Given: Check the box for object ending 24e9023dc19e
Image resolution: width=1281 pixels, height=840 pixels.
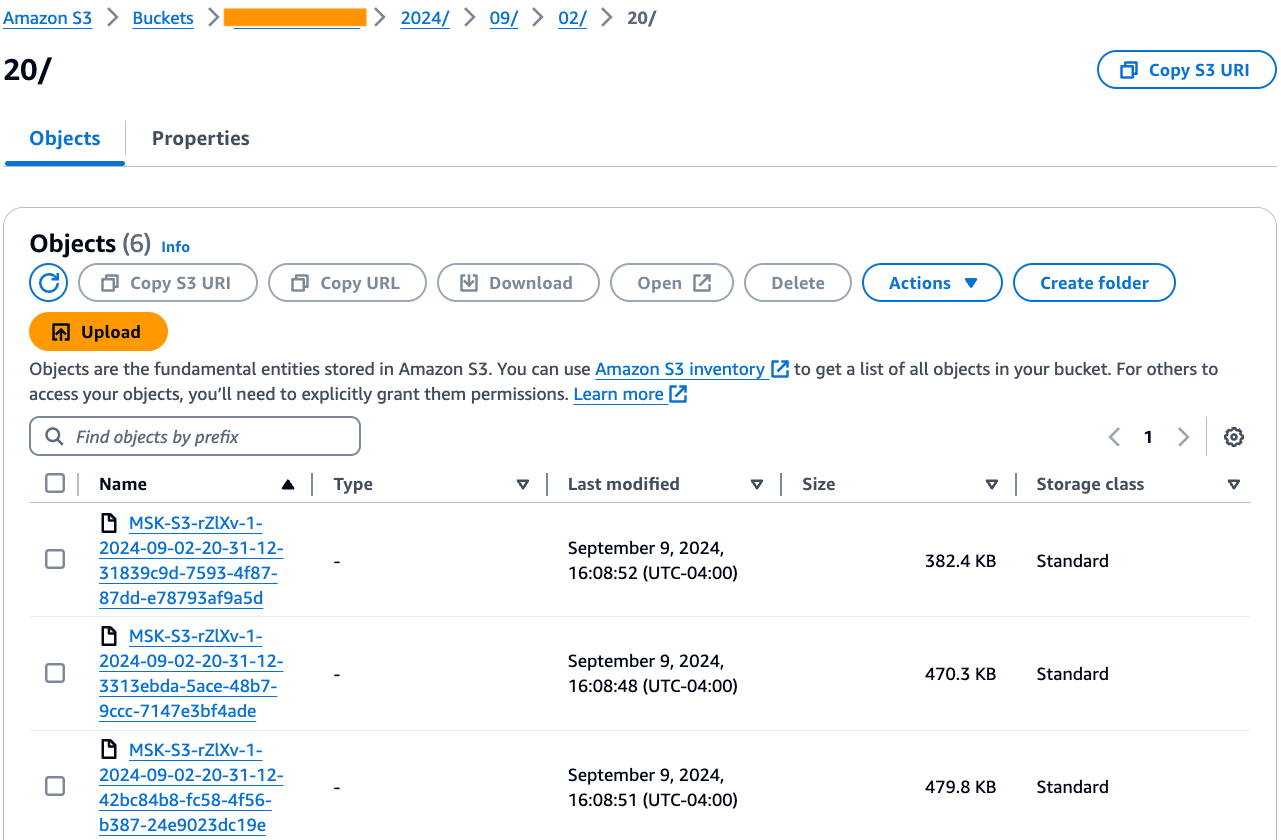Looking at the screenshot, I should pos(55,787).
